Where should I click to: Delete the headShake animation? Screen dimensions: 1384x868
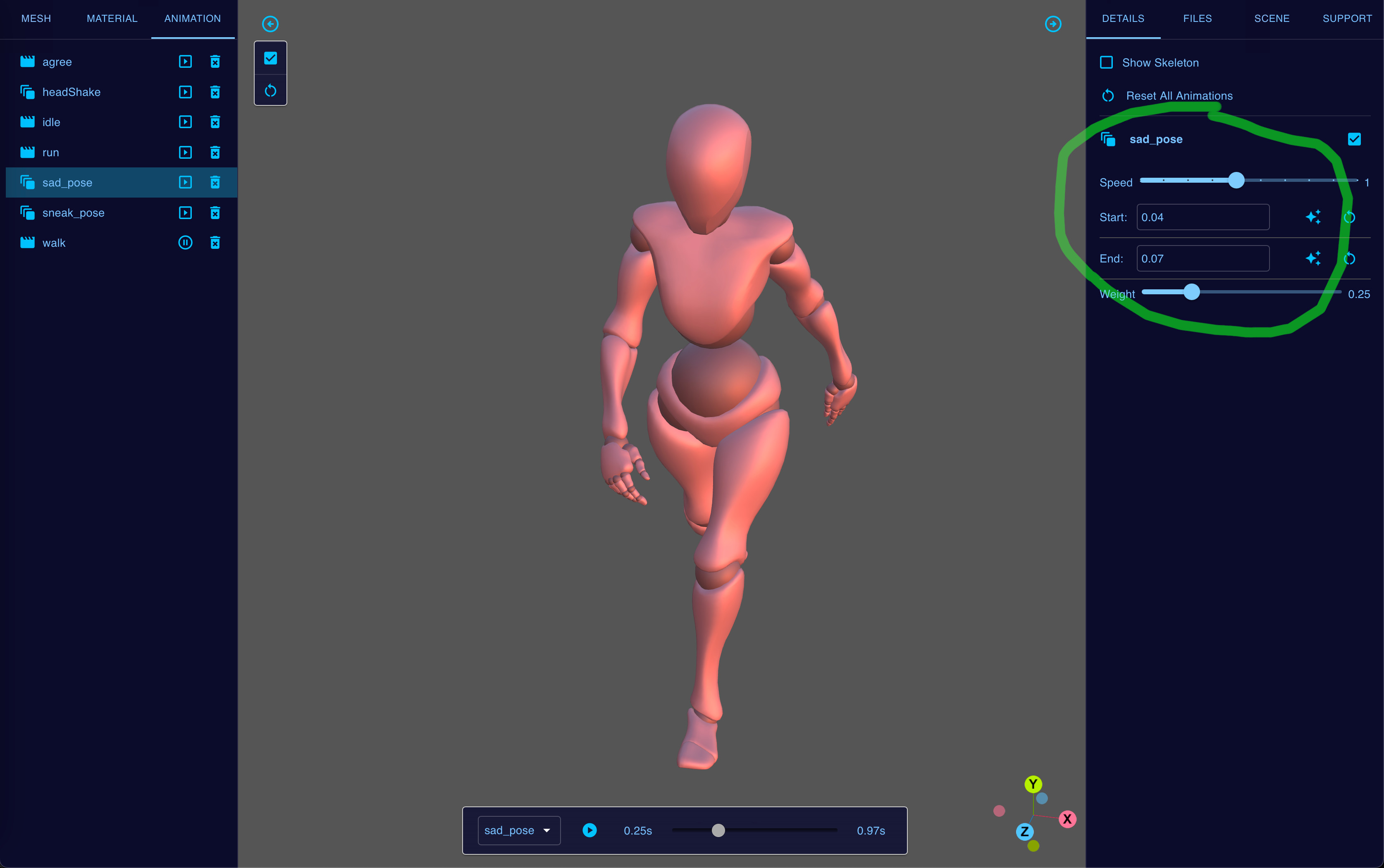tap(215, 92)
